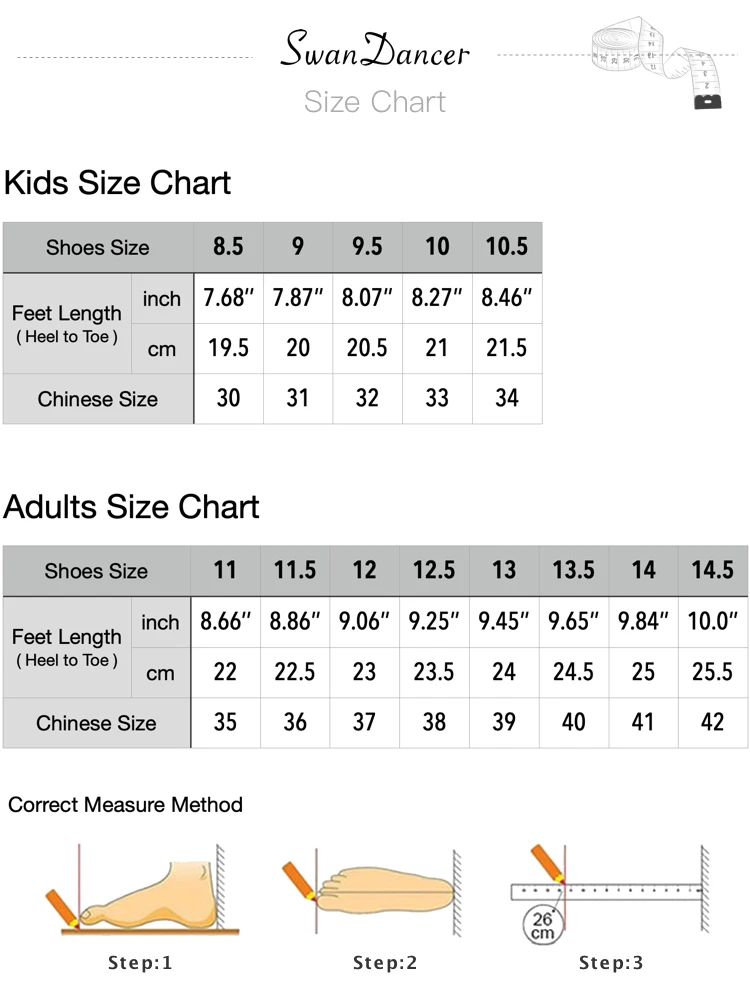The width and height of the screenshot is (750, 1002).
Task: Click the Kids Size Chart heading
Action: 117,183
